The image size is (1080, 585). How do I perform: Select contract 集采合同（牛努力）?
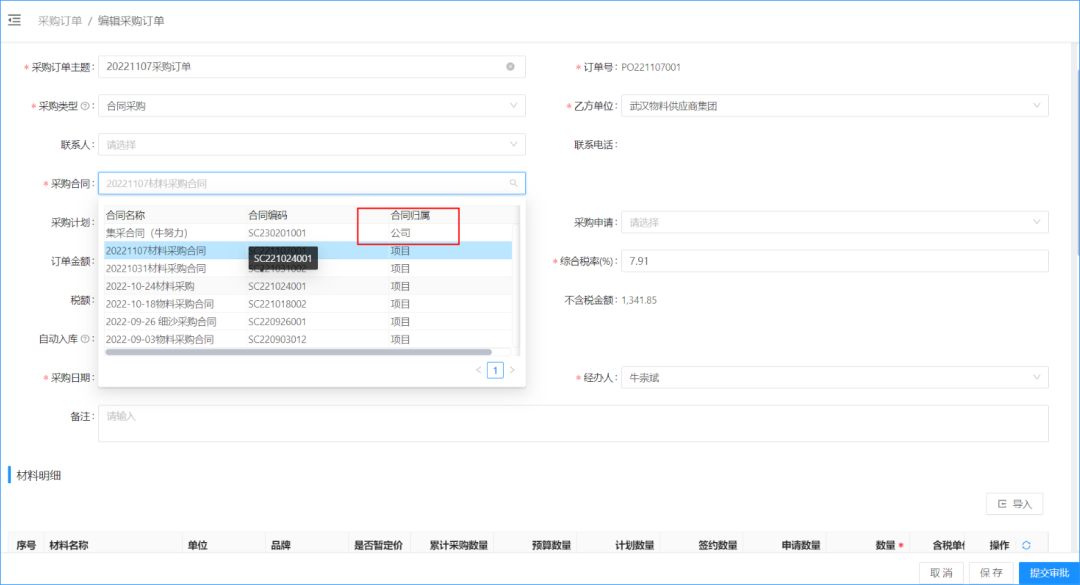click(x=308, y=233)
